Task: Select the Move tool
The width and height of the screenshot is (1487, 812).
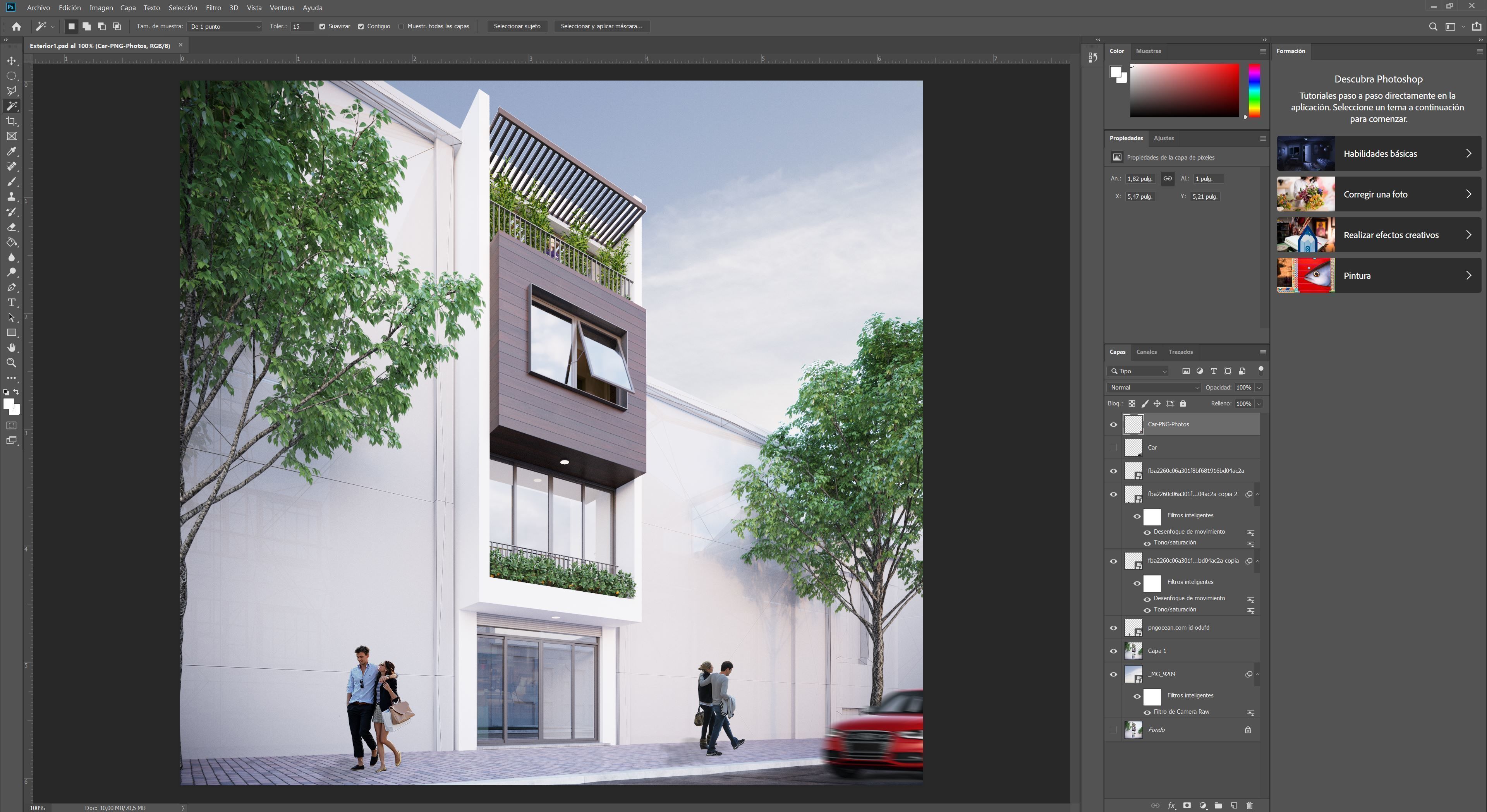Action: 12,61
